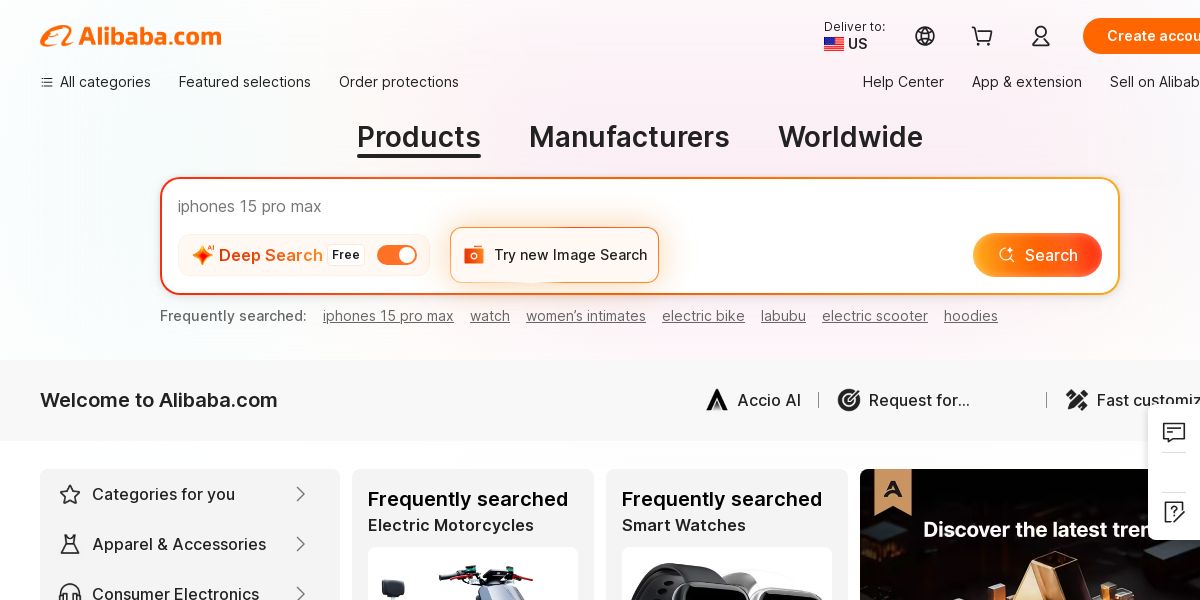Click the orange Search button
1200x600 pixels.
click(1037, 255)
